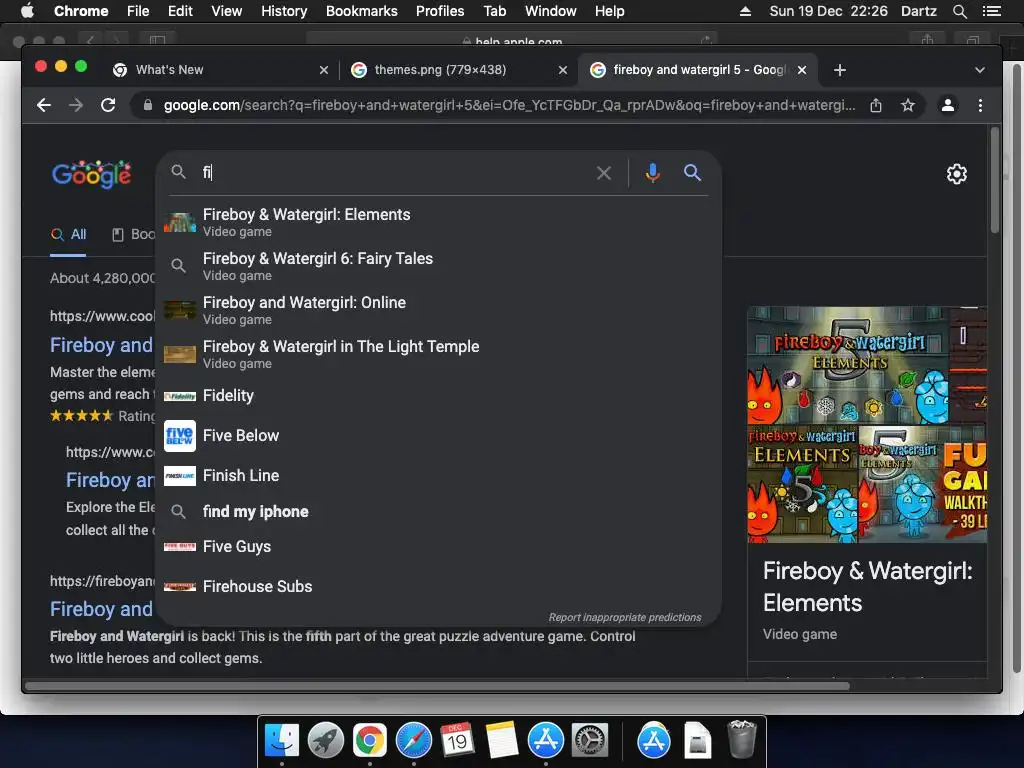Click the blue search magnifier button
This screenshot has width=1024, height=768.
(692, 172)
